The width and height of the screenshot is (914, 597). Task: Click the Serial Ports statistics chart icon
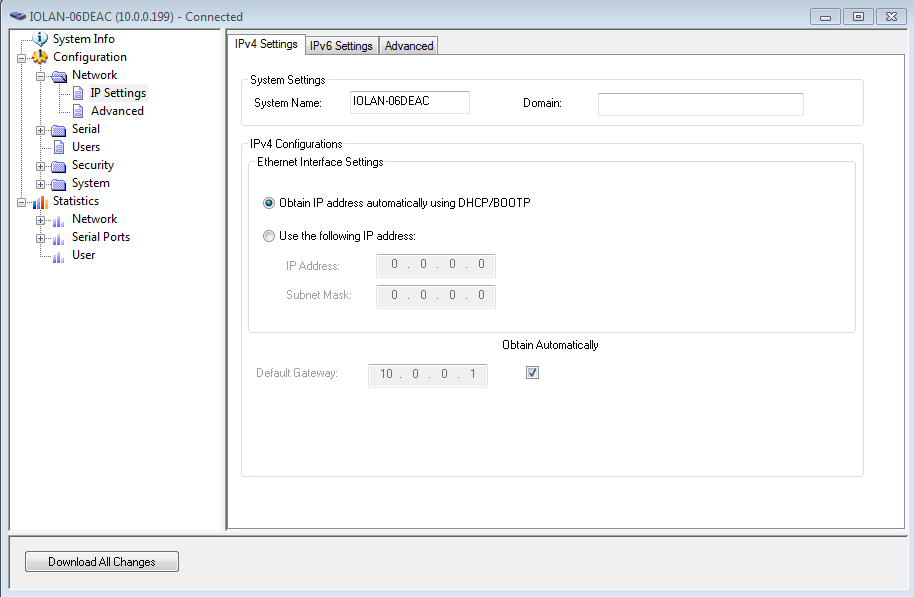coord(58,238)
